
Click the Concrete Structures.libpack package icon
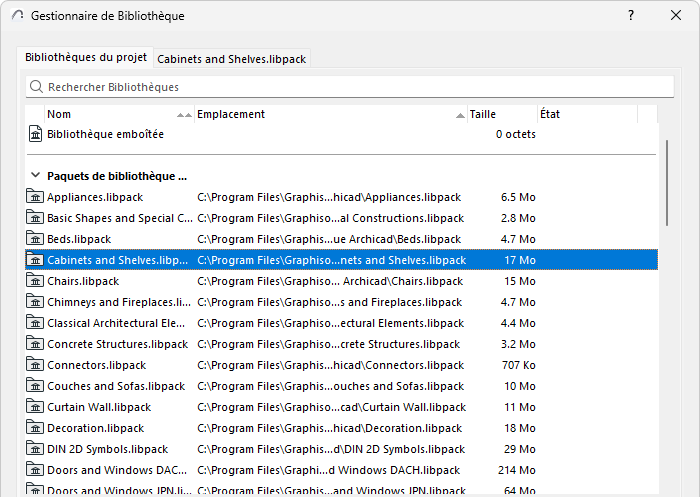(x=35, y=343)
